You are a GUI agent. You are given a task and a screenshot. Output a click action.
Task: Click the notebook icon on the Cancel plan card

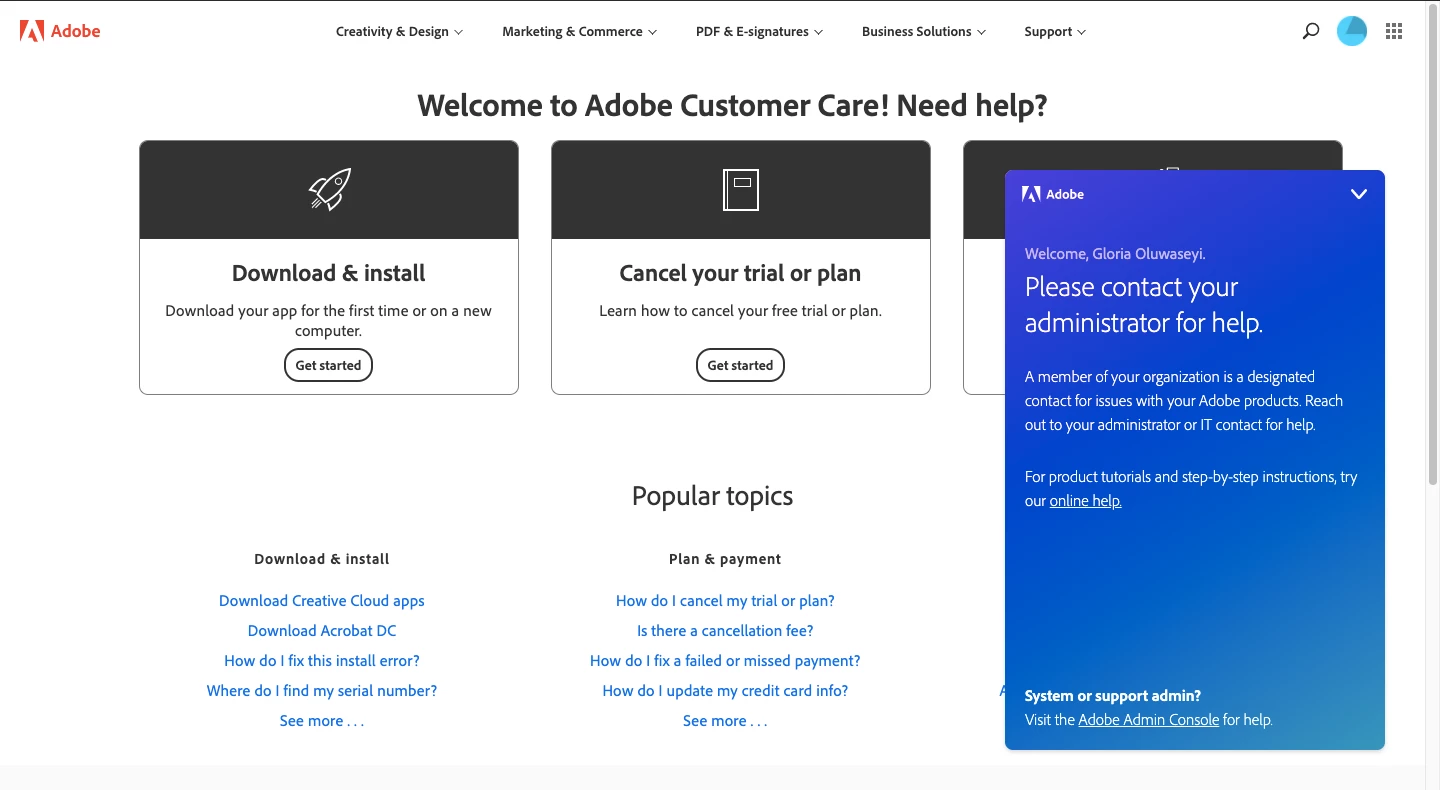pos(741,190)
